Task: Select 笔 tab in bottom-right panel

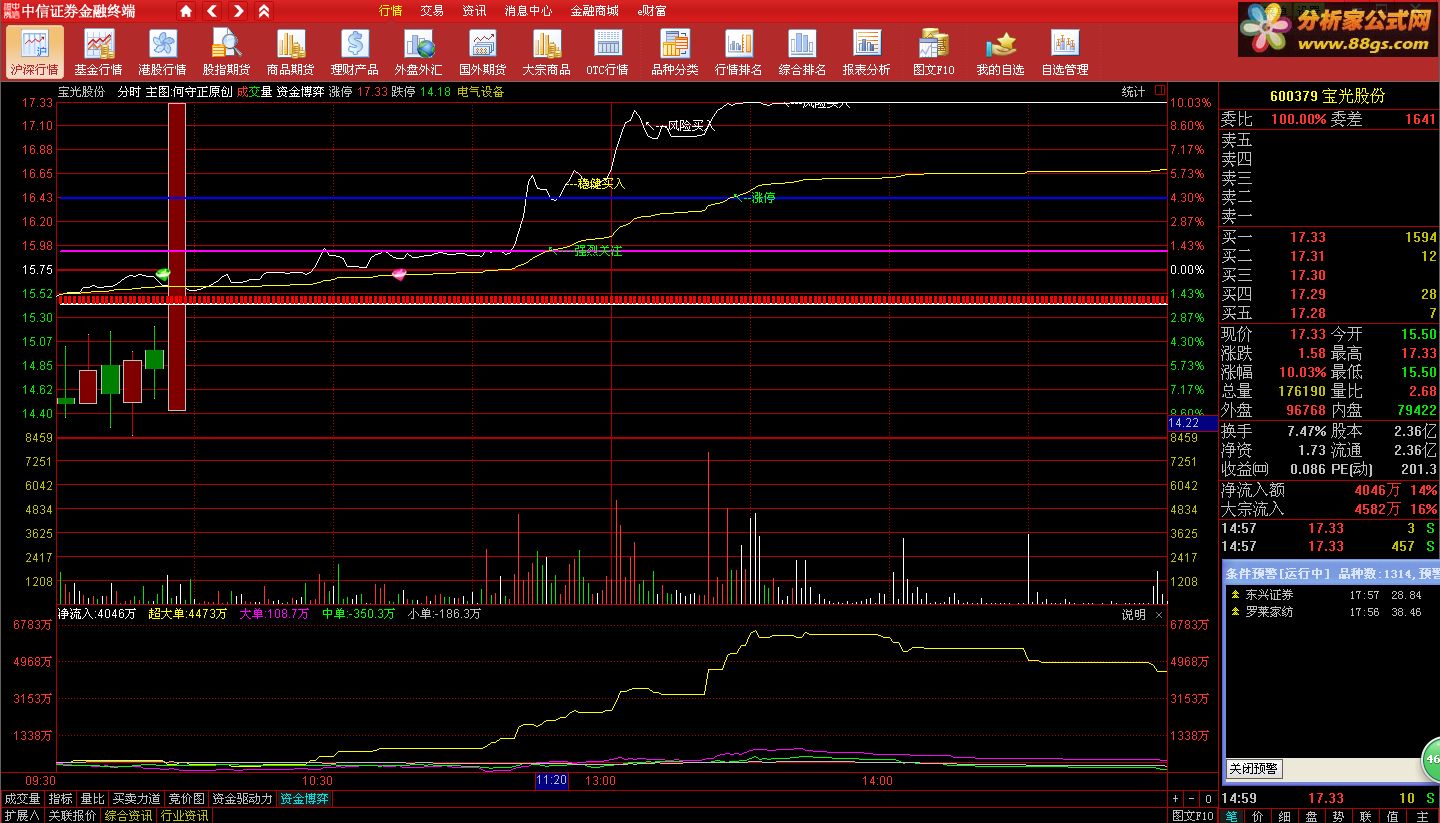Action: point(1230,815)
